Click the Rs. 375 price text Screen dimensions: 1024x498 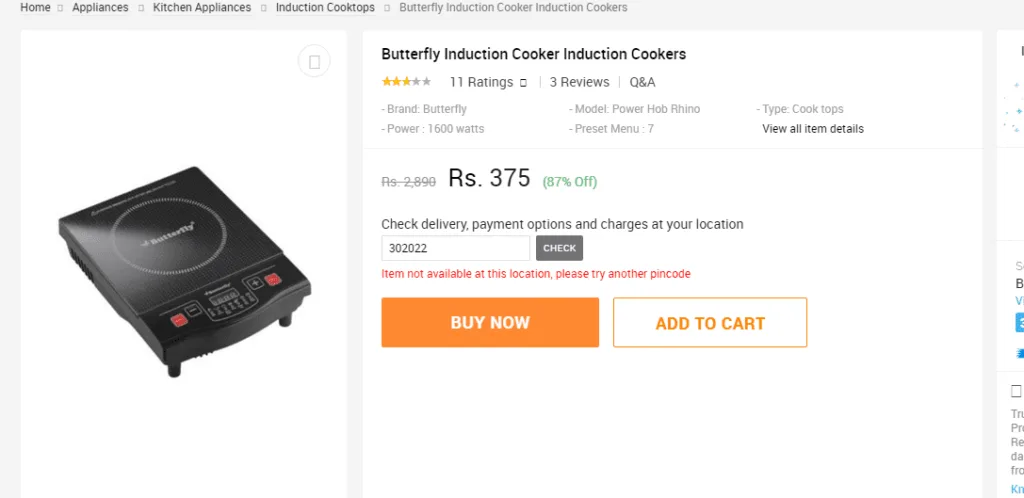coord(489,178)
